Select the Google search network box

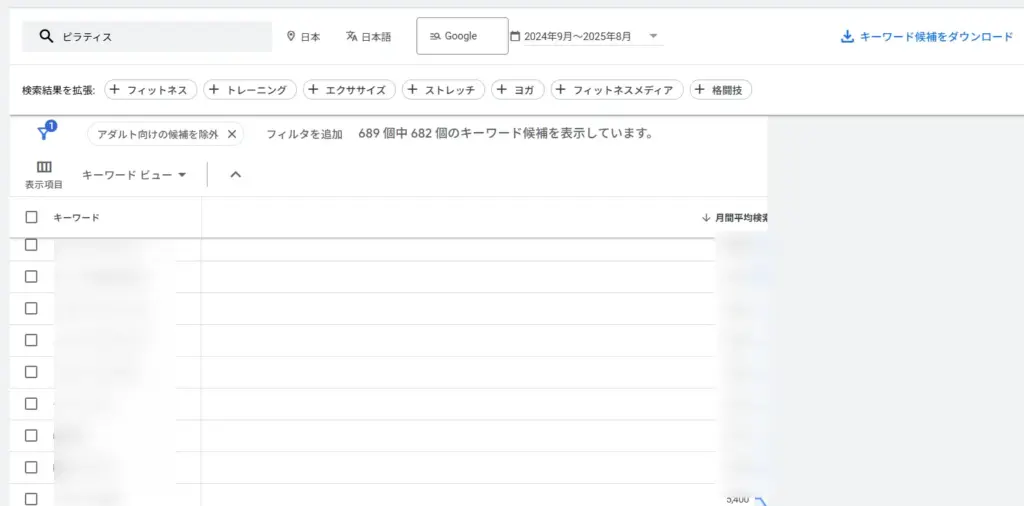tap(462, 36)
